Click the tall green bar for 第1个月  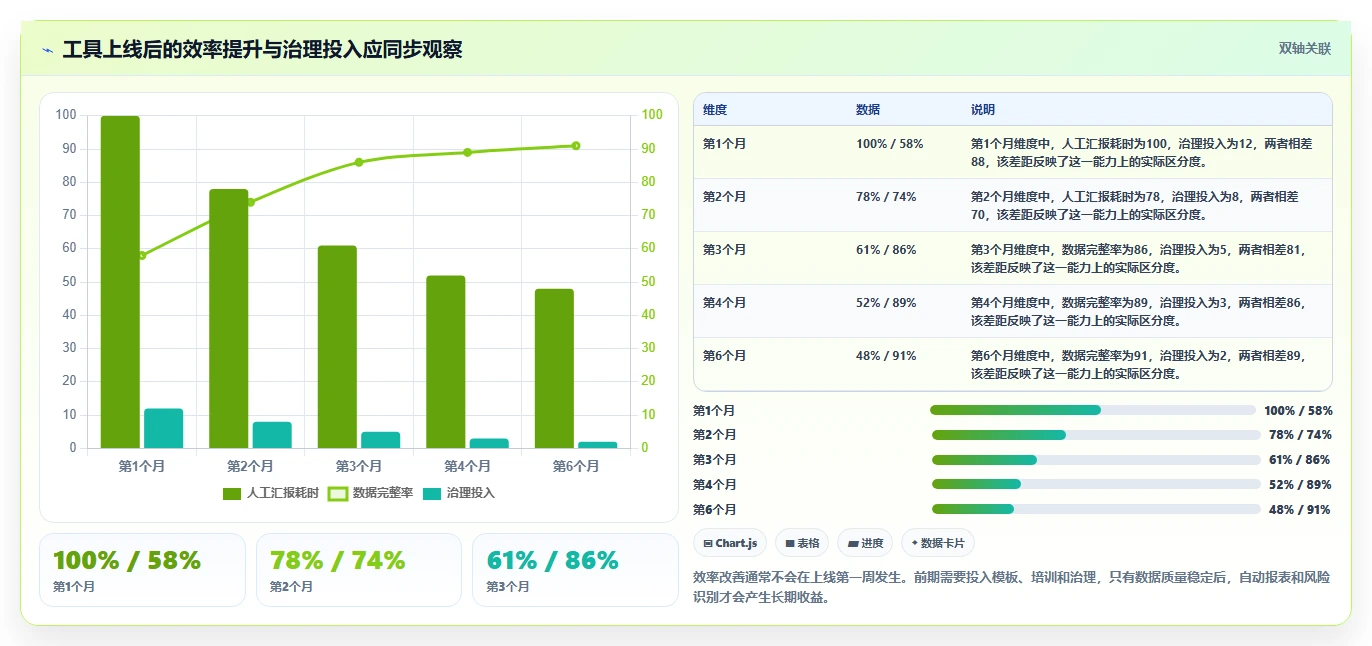pyautogui.click(x=120, y=282)
